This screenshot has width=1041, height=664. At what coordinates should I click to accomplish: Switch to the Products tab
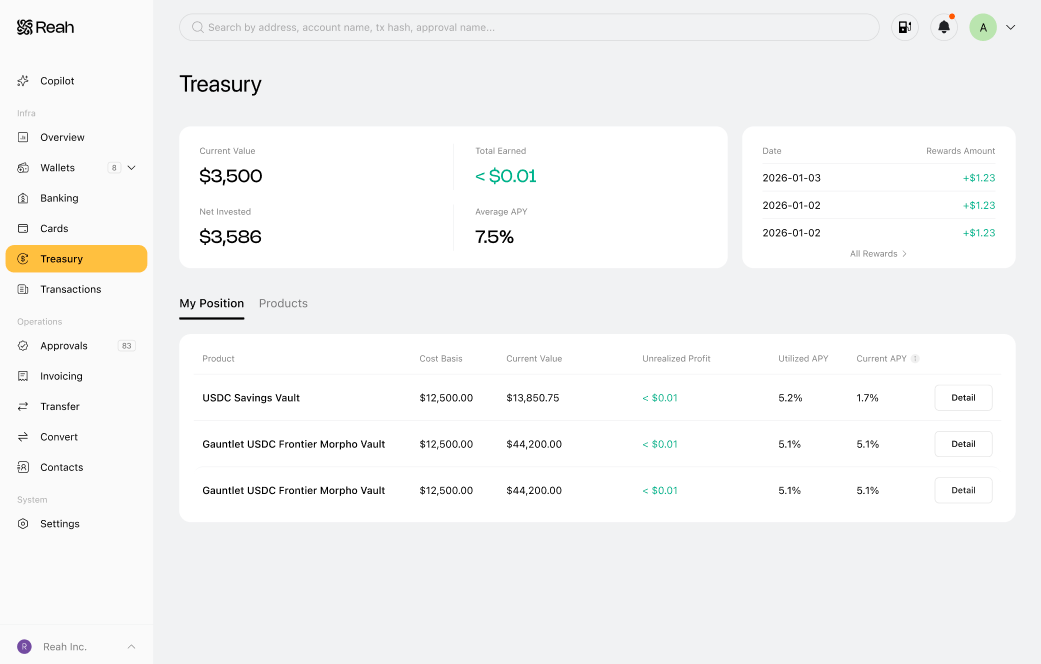[283, 303]
